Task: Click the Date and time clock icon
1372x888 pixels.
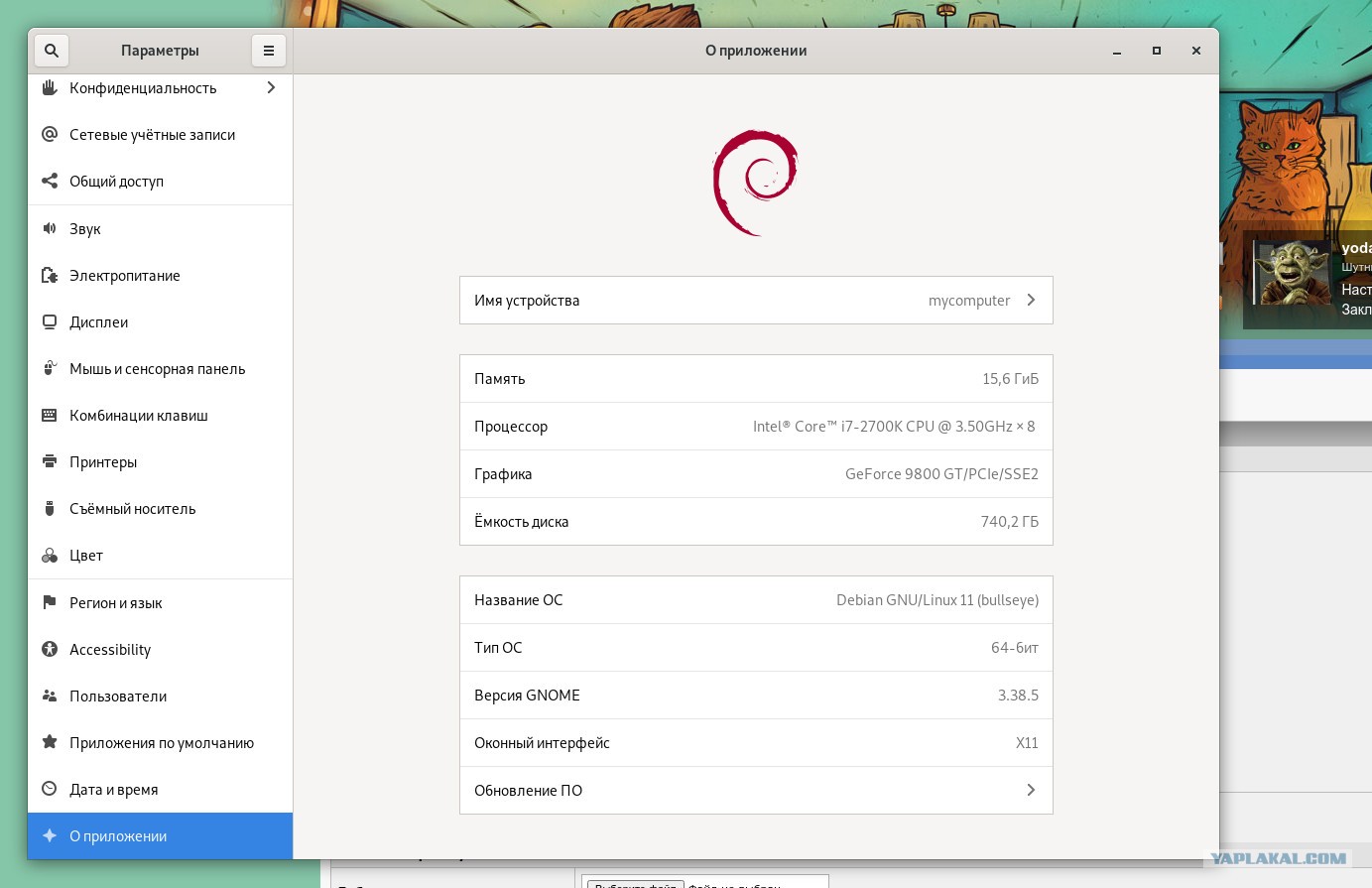Action: [50, 790]
